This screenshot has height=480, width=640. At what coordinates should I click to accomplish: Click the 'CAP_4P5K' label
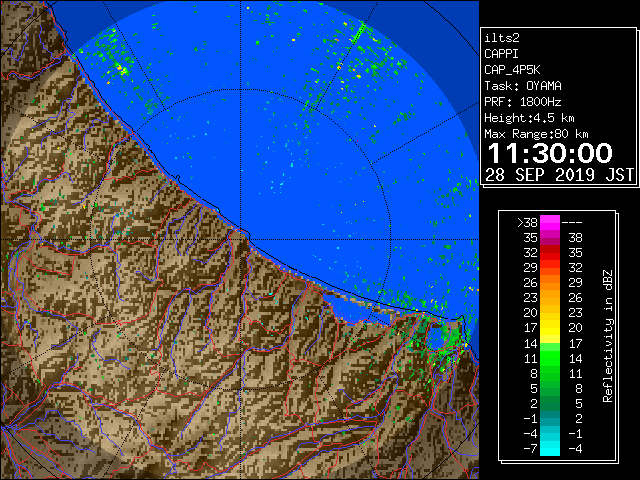pos(512,70)
